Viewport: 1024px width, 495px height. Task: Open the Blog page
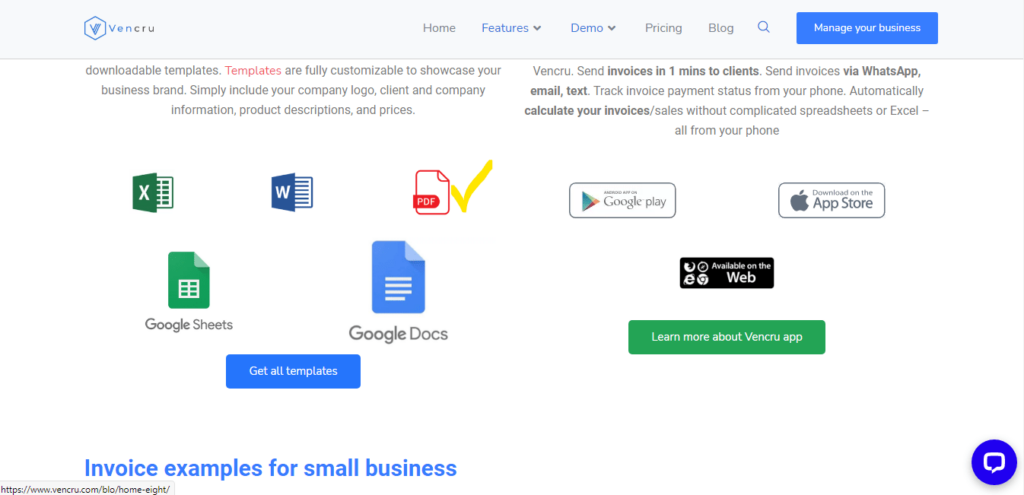[721, 28]
